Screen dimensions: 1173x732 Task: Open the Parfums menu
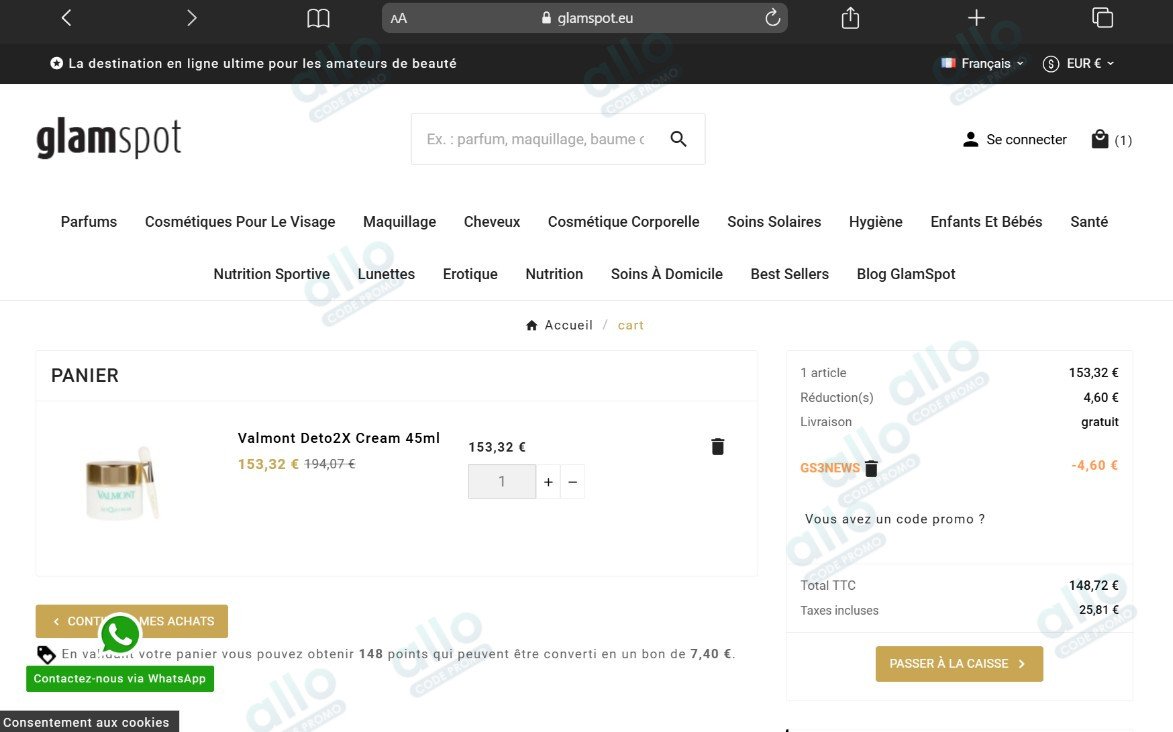(89, 222)
